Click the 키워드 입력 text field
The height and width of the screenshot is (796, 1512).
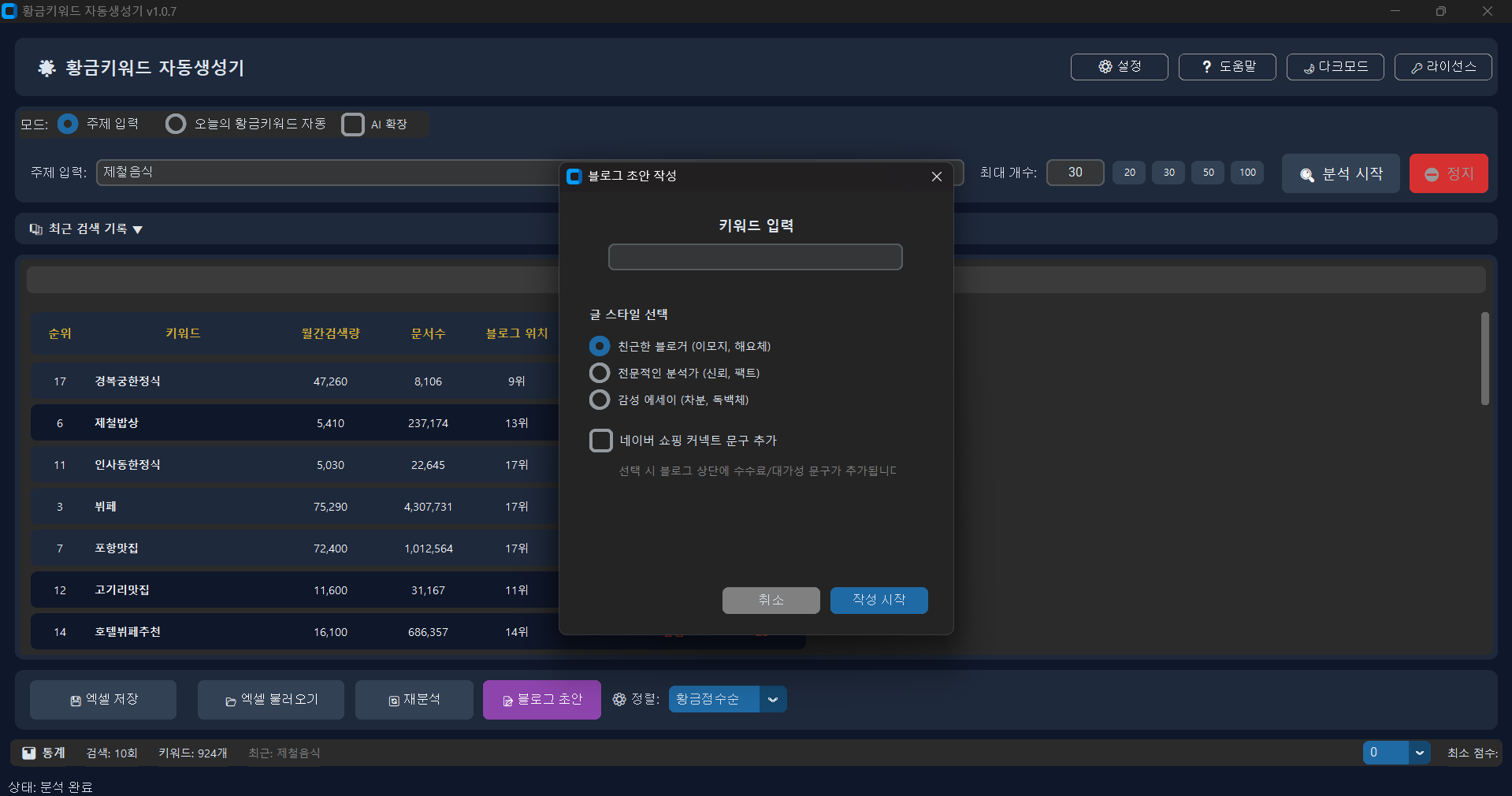[755, 257]
